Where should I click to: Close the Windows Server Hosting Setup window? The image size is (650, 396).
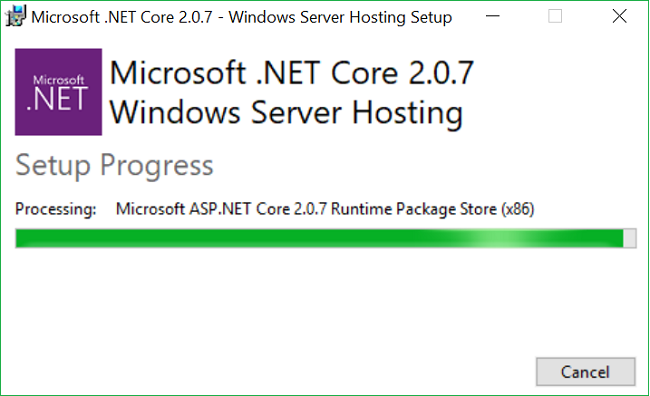pyautogui.click(x=619, y=17)
